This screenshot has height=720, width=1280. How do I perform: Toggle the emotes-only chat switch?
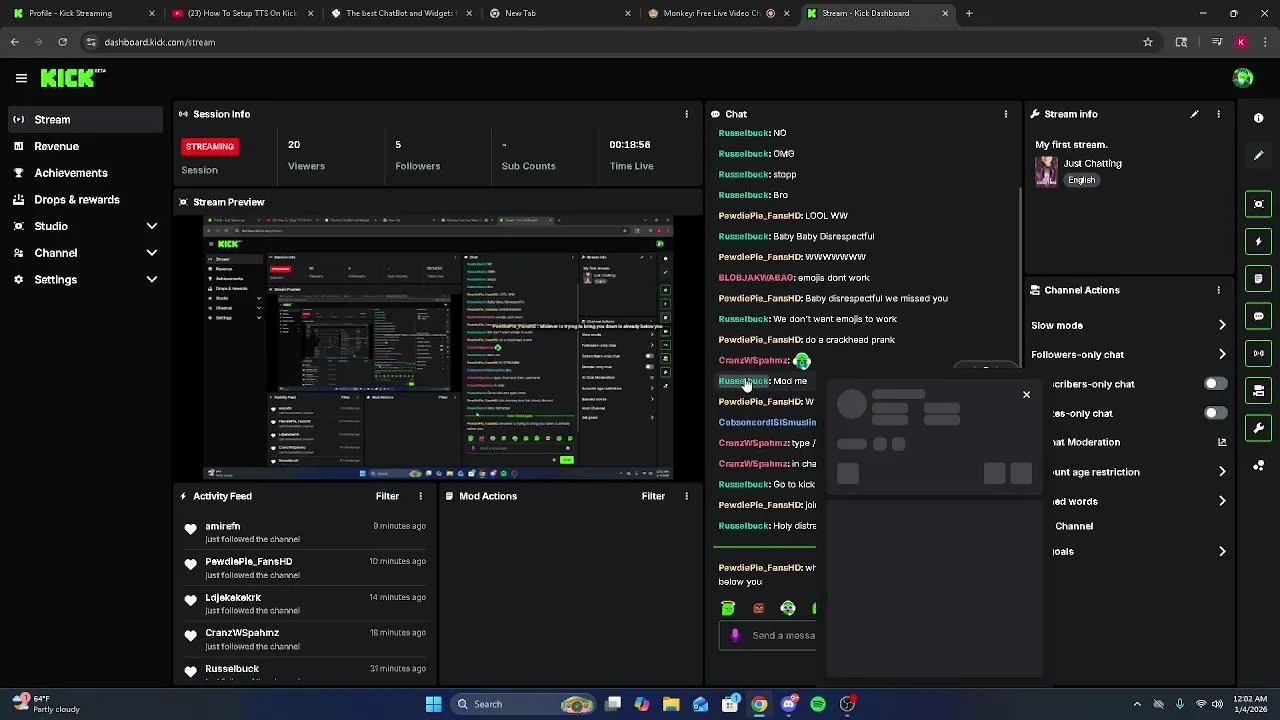coord(1215,413)
